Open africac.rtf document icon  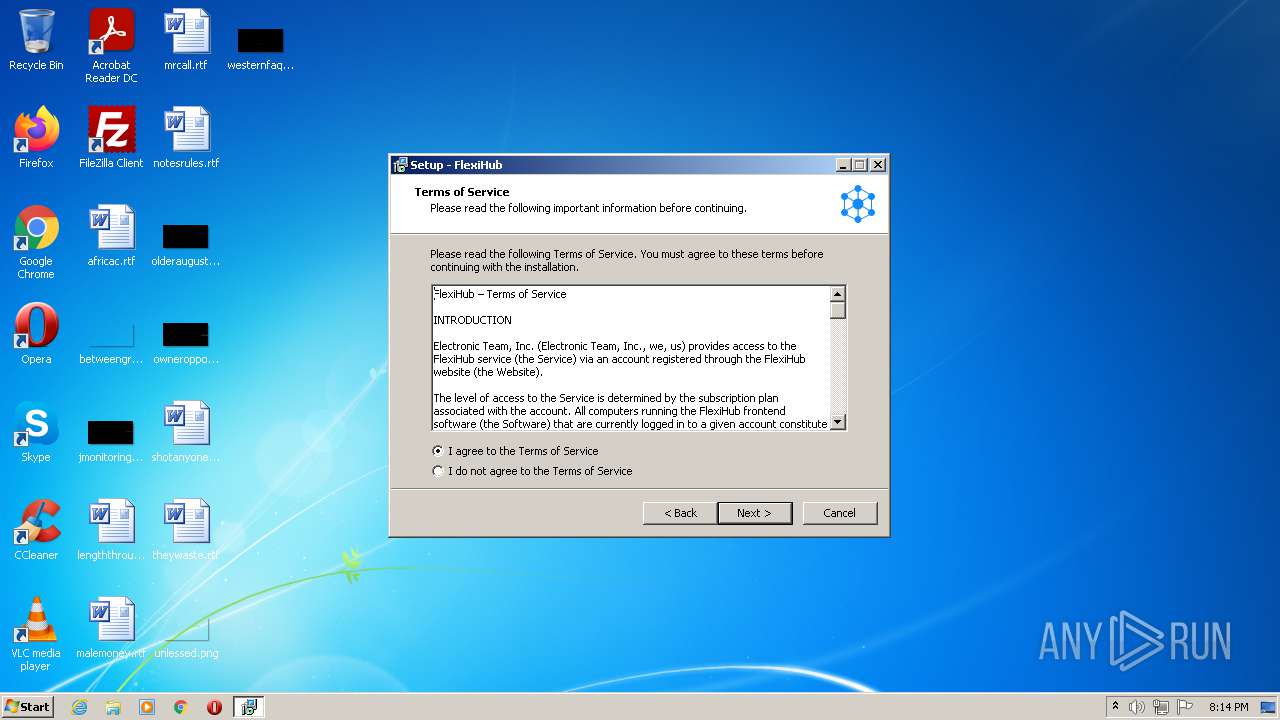(x=111, y=236)
